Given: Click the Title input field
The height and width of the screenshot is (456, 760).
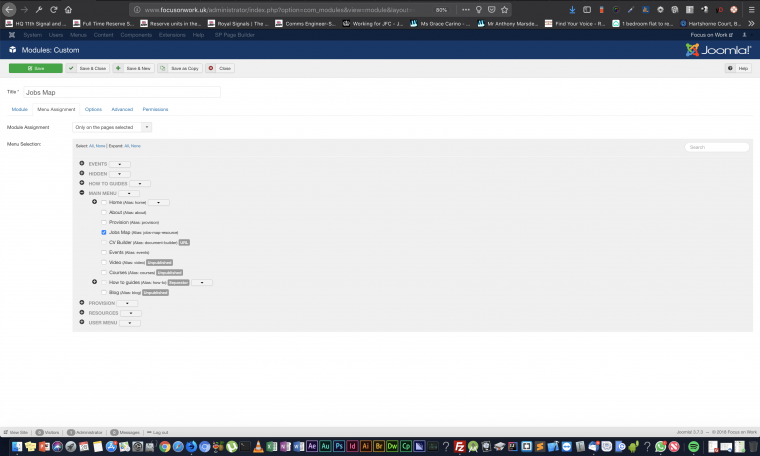Looking at the screenshot, I should point(122,92).
